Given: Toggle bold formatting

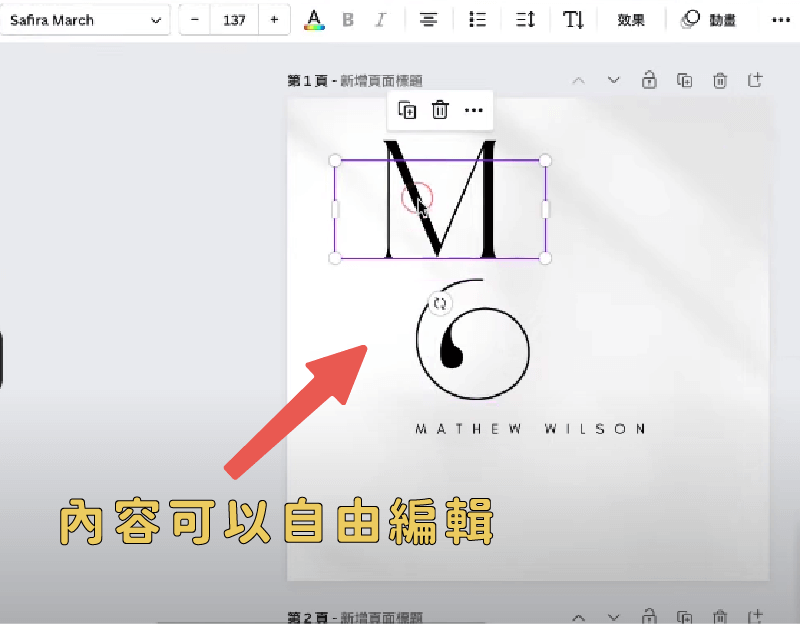Looking at the screenshot, I should tap(348, 20).
